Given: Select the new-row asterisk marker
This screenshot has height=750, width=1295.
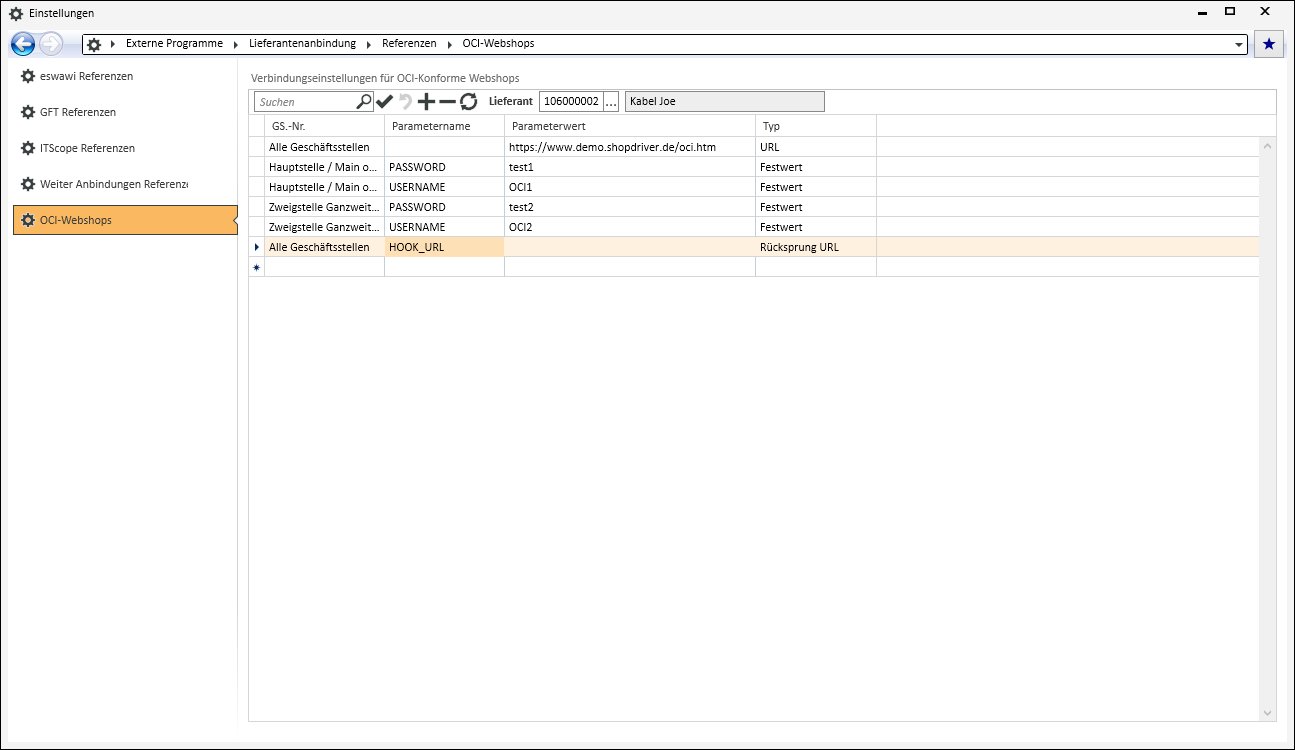Looking at the screenshot, I should pyautogui.click(x=256, y=267).
